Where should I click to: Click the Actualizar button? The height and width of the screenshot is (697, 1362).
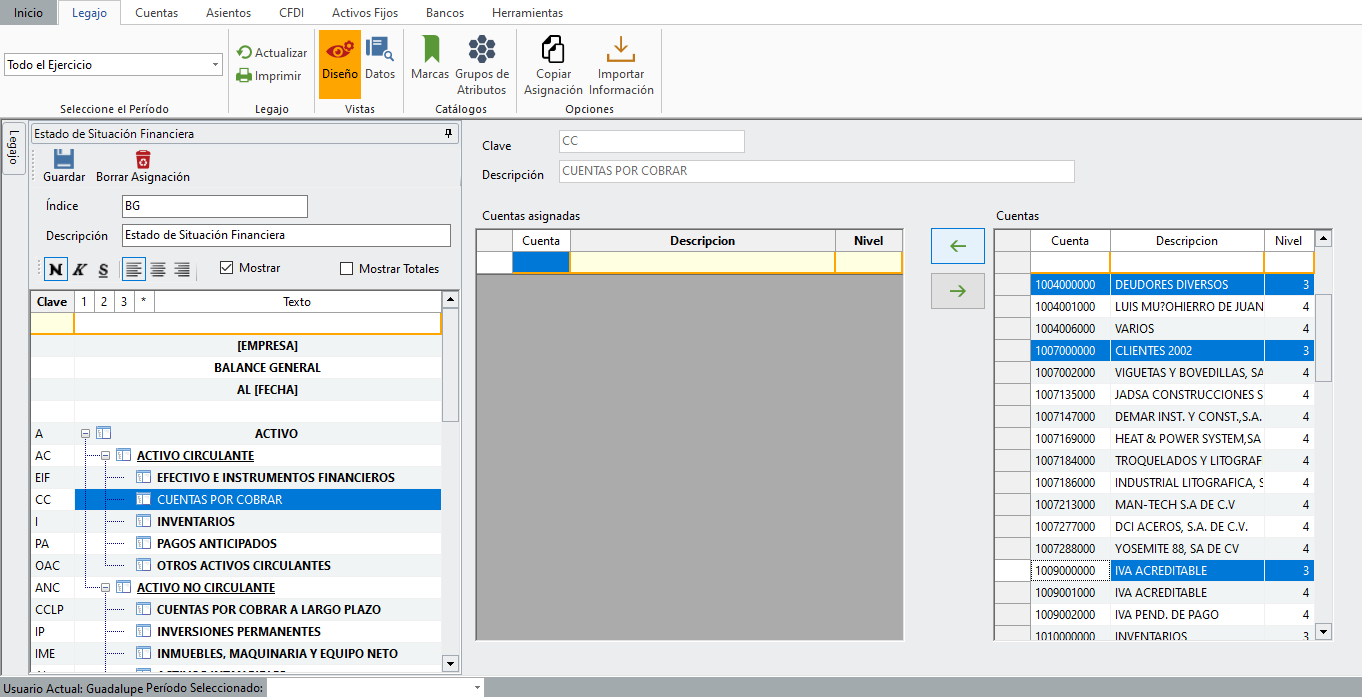click(272, 52)
